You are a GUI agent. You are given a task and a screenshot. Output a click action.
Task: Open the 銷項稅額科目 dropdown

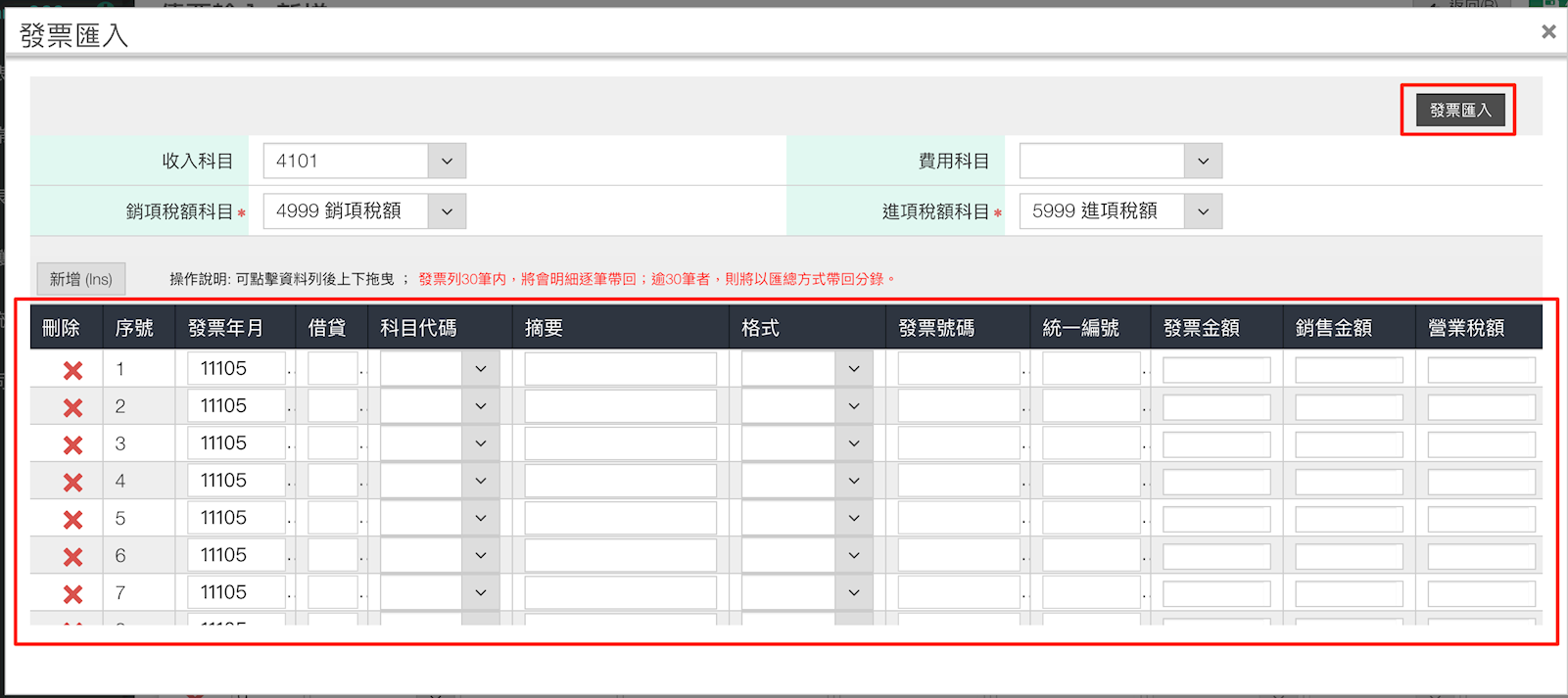(447, 211)
